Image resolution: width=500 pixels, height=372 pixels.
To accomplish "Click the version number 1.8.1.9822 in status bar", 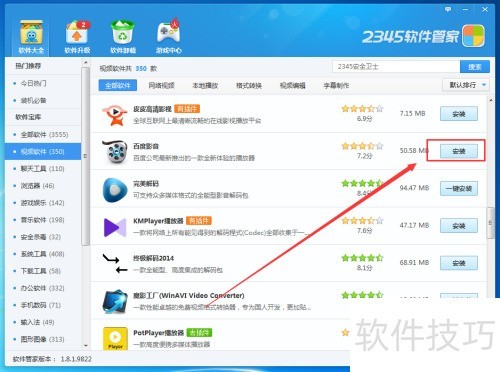I will coord(76,359).
